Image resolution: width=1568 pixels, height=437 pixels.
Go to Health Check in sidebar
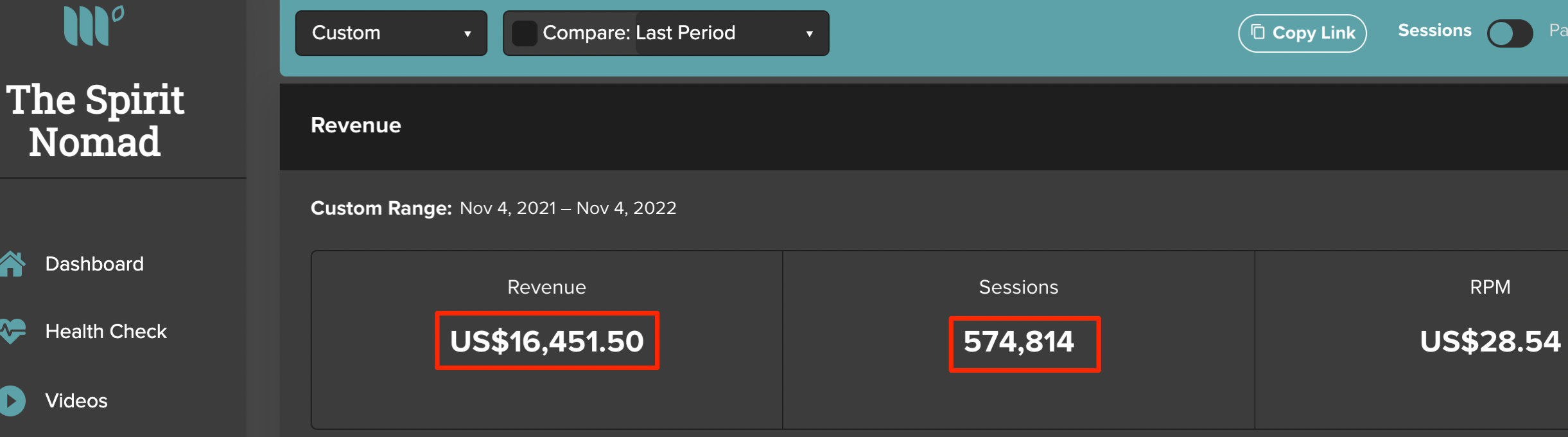(x=106, y=332)
